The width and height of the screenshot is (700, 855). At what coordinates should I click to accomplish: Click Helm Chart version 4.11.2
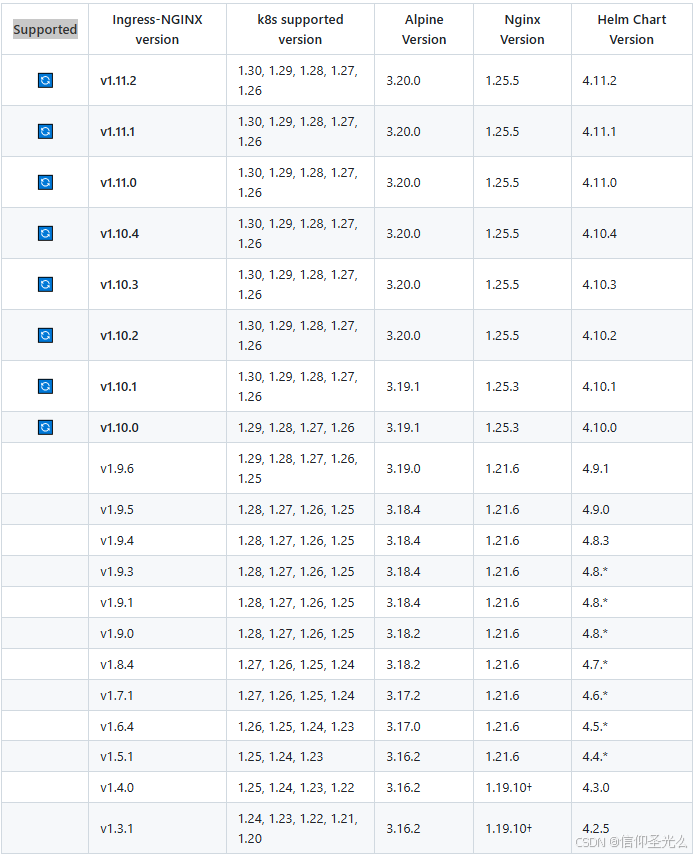600,81
